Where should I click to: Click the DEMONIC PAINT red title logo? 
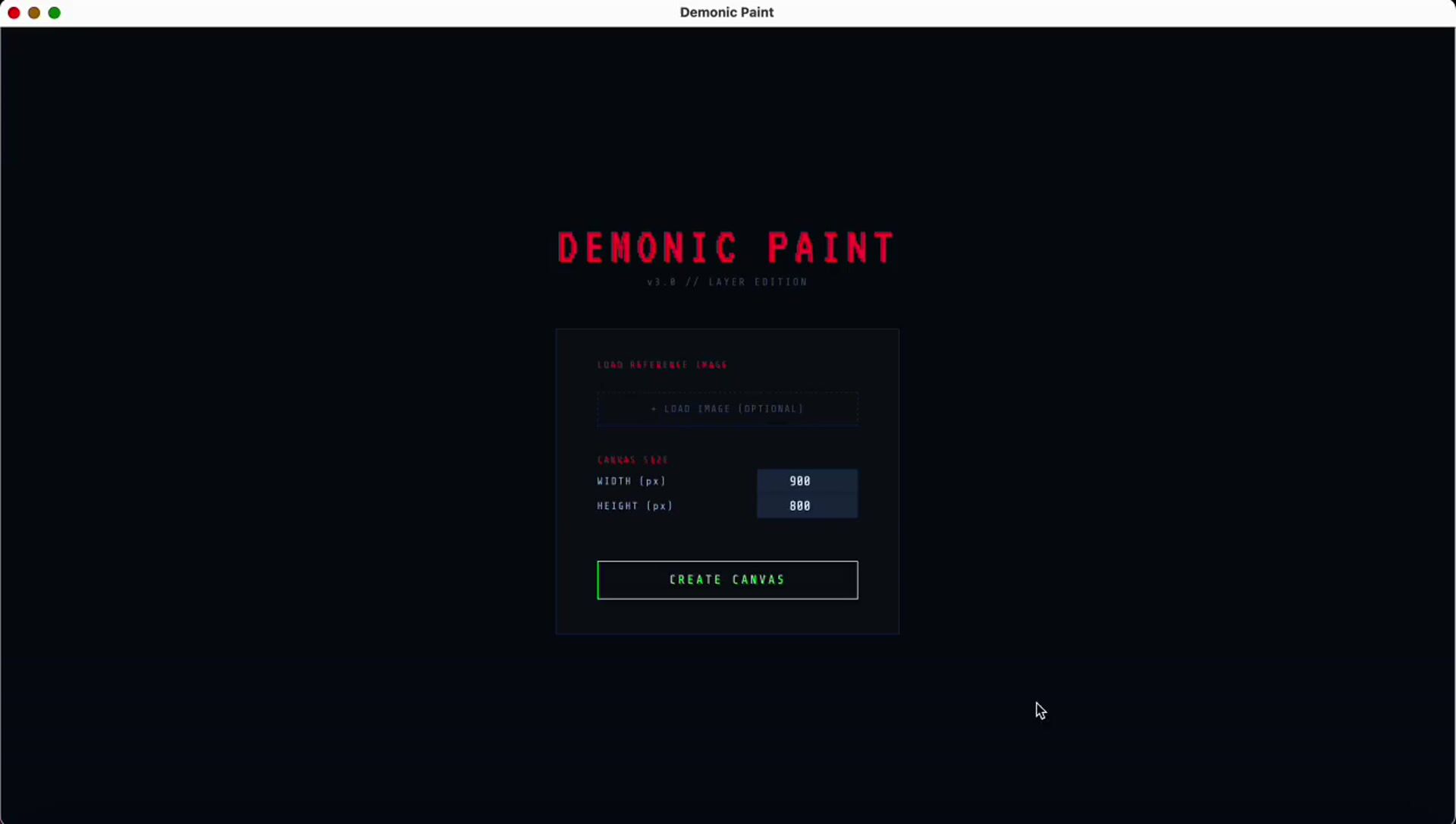726,248
